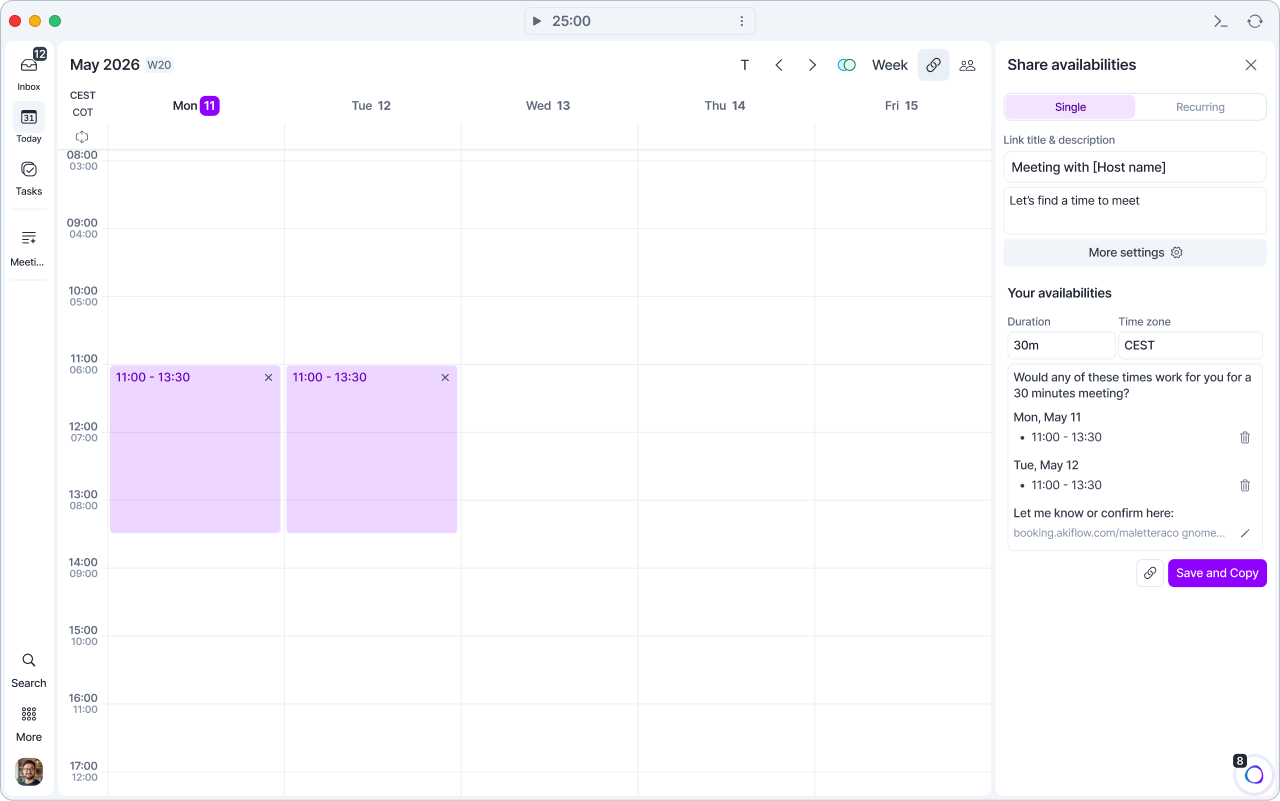Open focus timer options menu

[x=742, y=21]
